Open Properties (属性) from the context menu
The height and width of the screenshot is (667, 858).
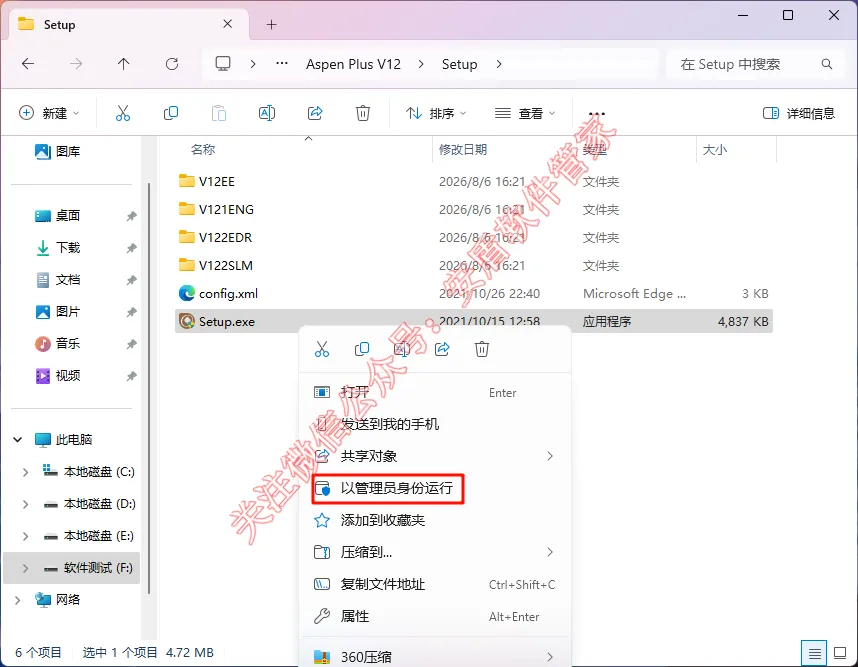pos(435,617)
